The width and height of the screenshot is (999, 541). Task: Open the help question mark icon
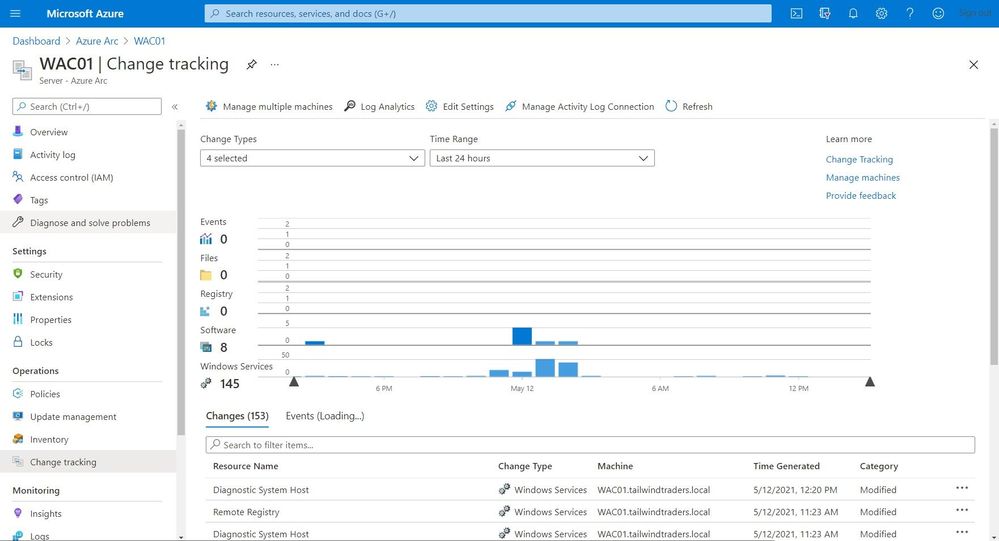[x=910, y=13]
